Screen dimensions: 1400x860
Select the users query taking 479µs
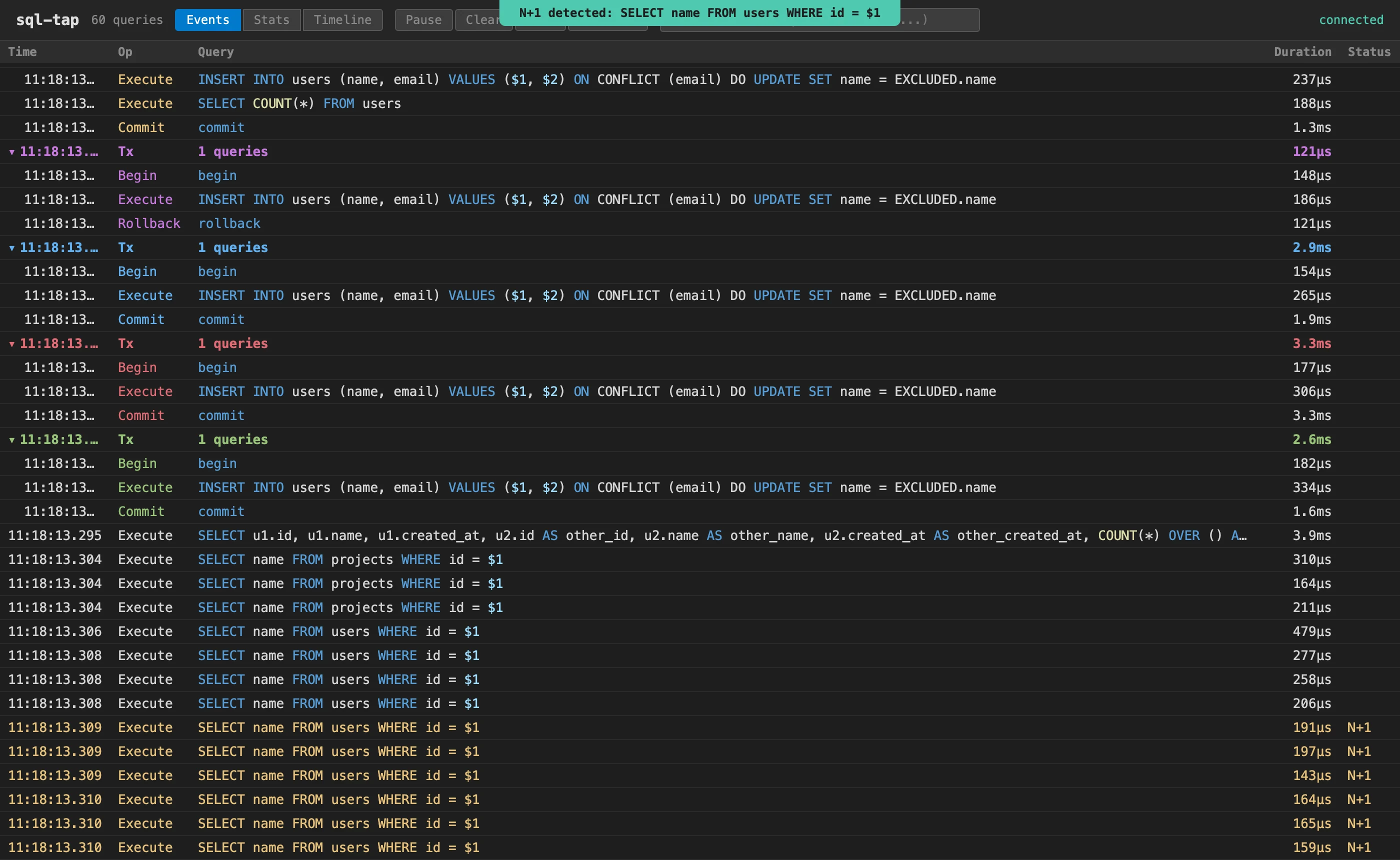pos(700,632)
